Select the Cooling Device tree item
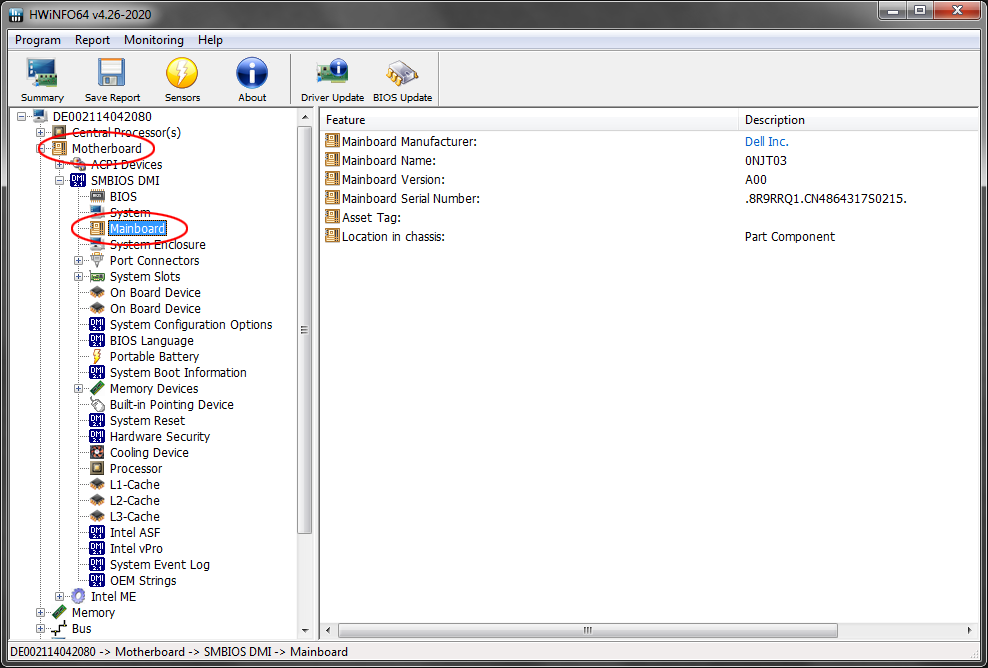This screenshot has width=988, height=668. tap(149, 452)
